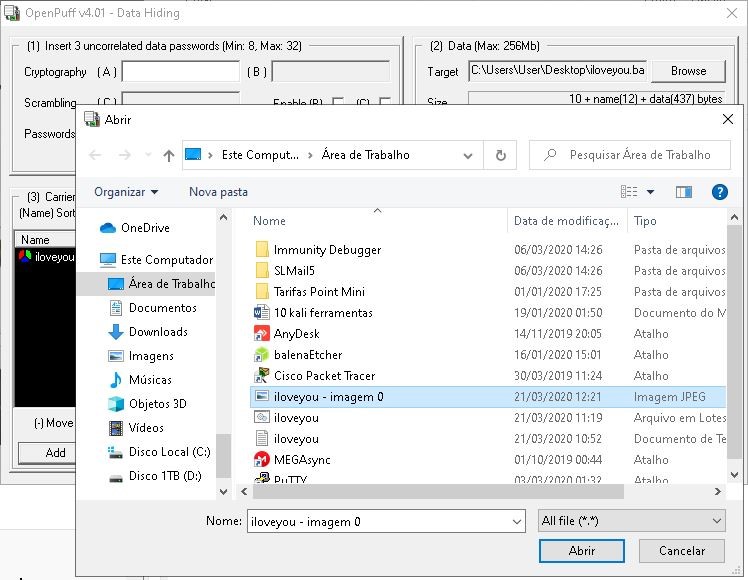
Task: Select Disco Local (C:) drive
Action: point(169,452)
